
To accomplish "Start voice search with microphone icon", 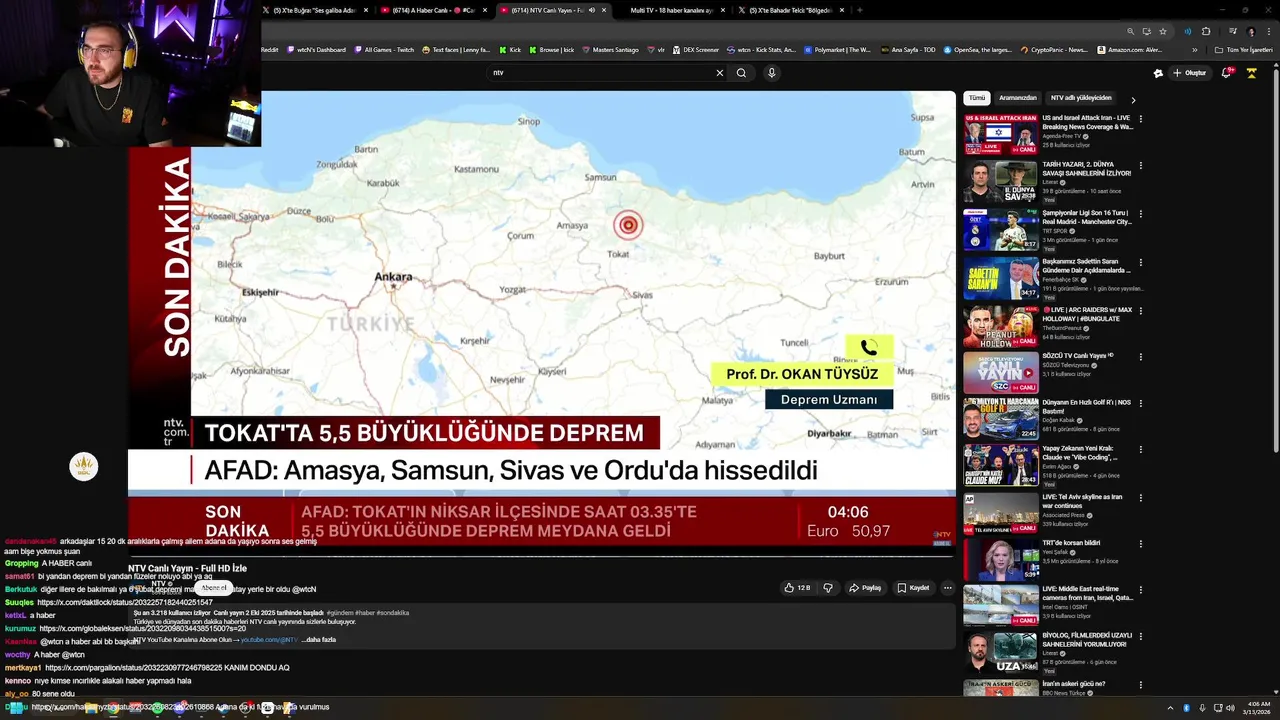I will (x=771, y=73).
